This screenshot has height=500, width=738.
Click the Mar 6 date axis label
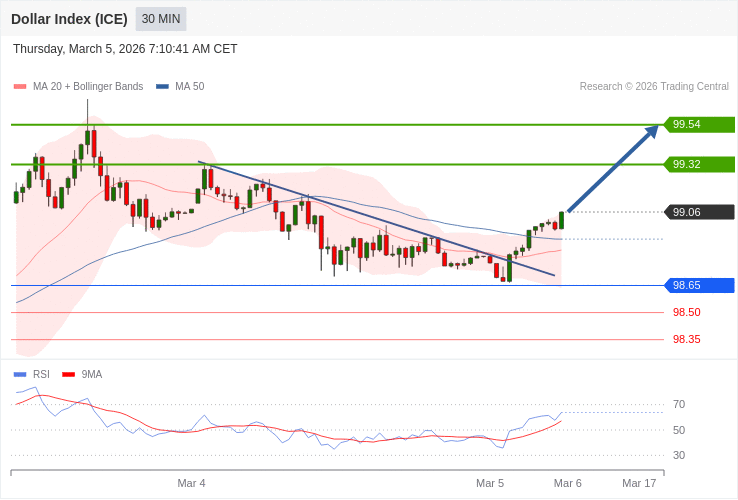tap(567, 483)
